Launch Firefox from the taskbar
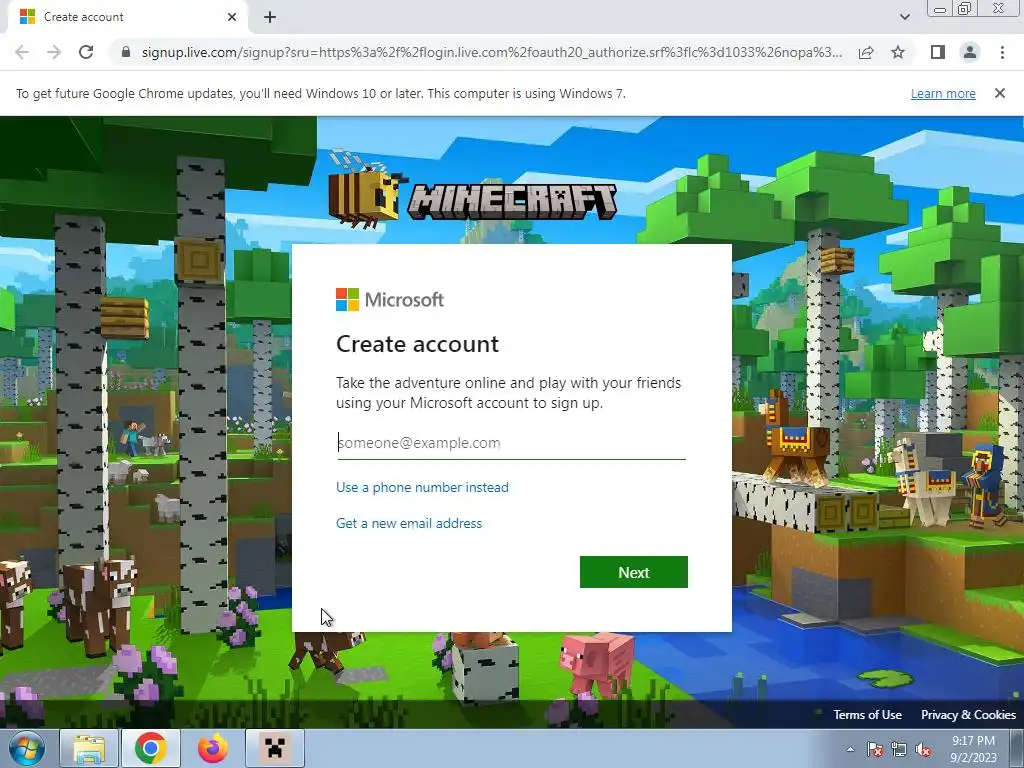1024x768 pixels. coord(213,748)
